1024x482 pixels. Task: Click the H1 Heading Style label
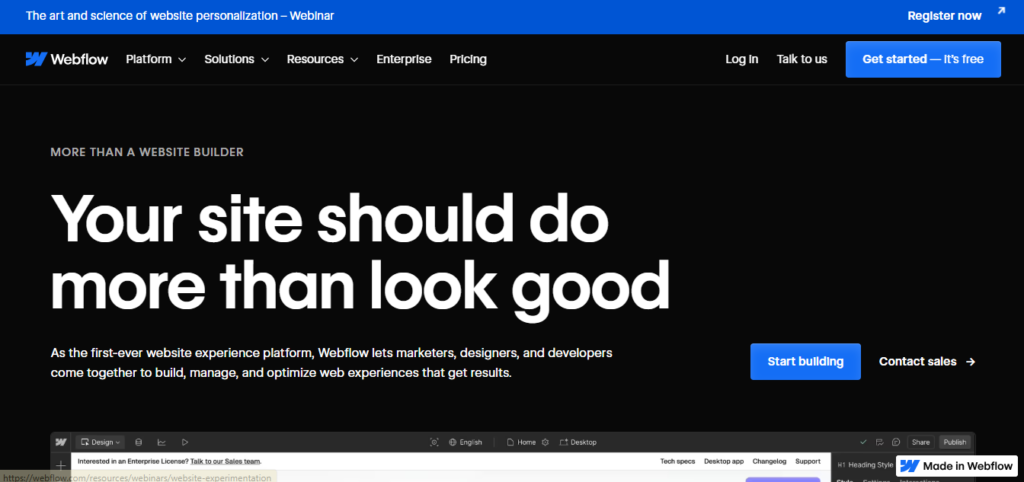pos(865,464)
